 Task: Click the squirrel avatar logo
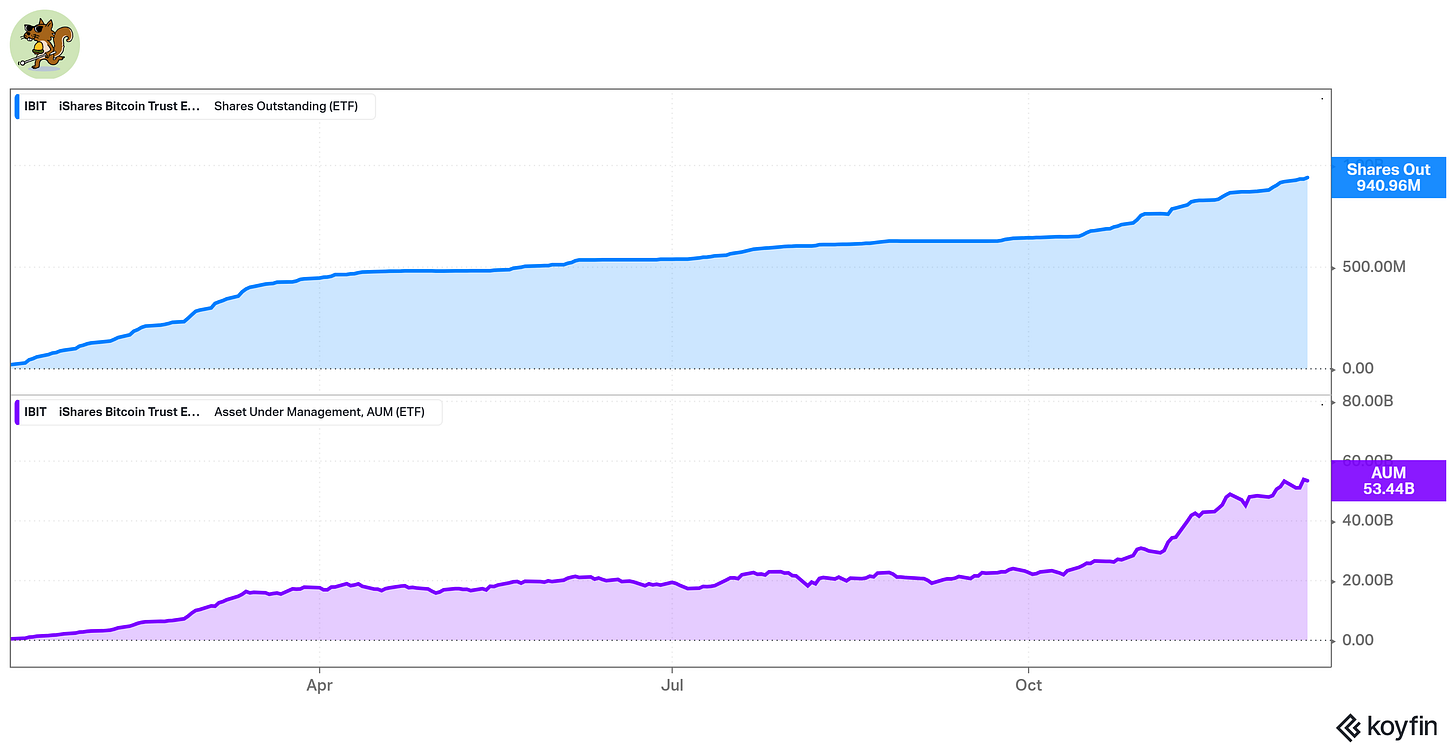pyautogui.click(x=44, y=45)
